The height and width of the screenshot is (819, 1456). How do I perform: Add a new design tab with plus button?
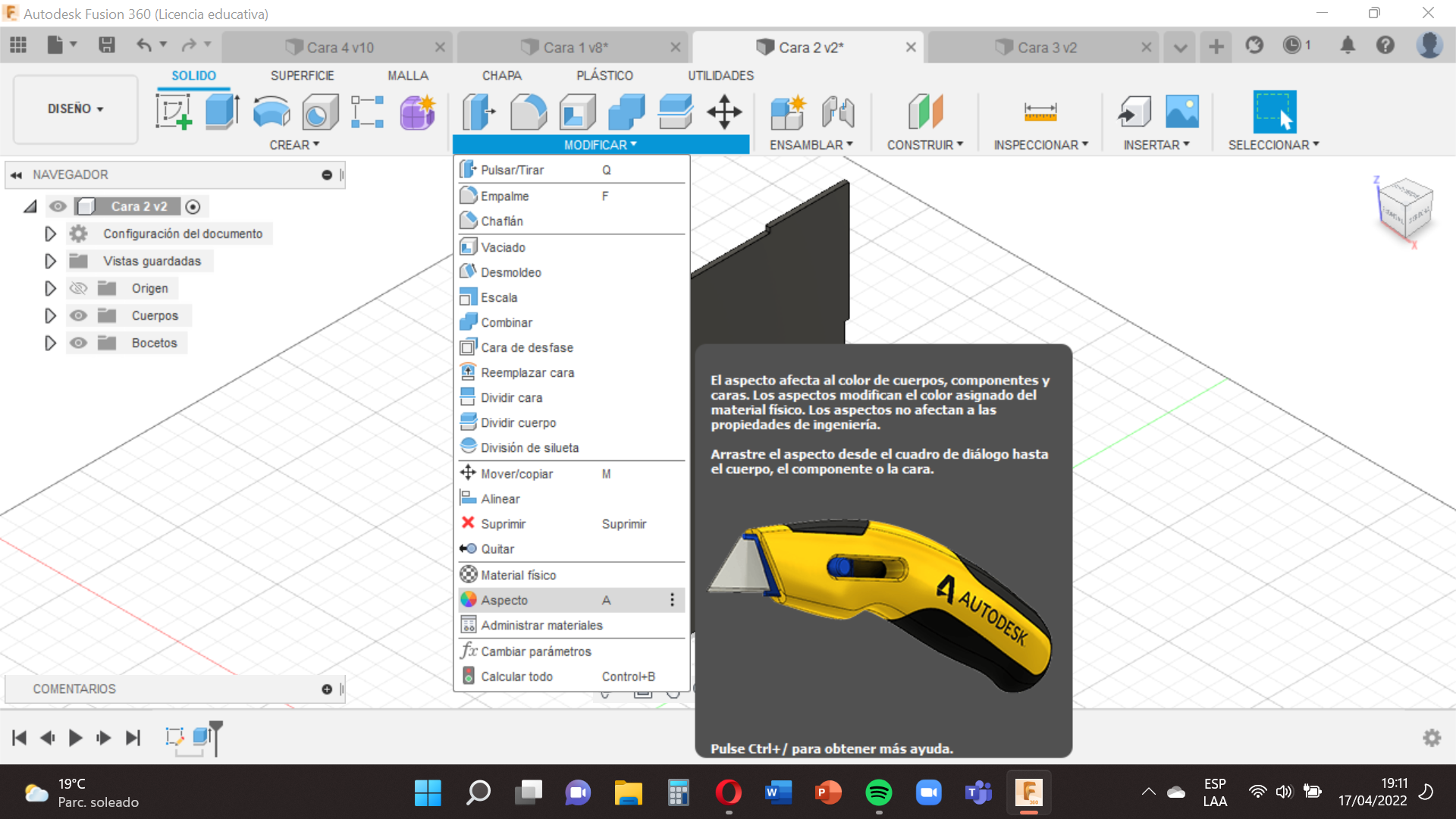(x=1216, y=46)
